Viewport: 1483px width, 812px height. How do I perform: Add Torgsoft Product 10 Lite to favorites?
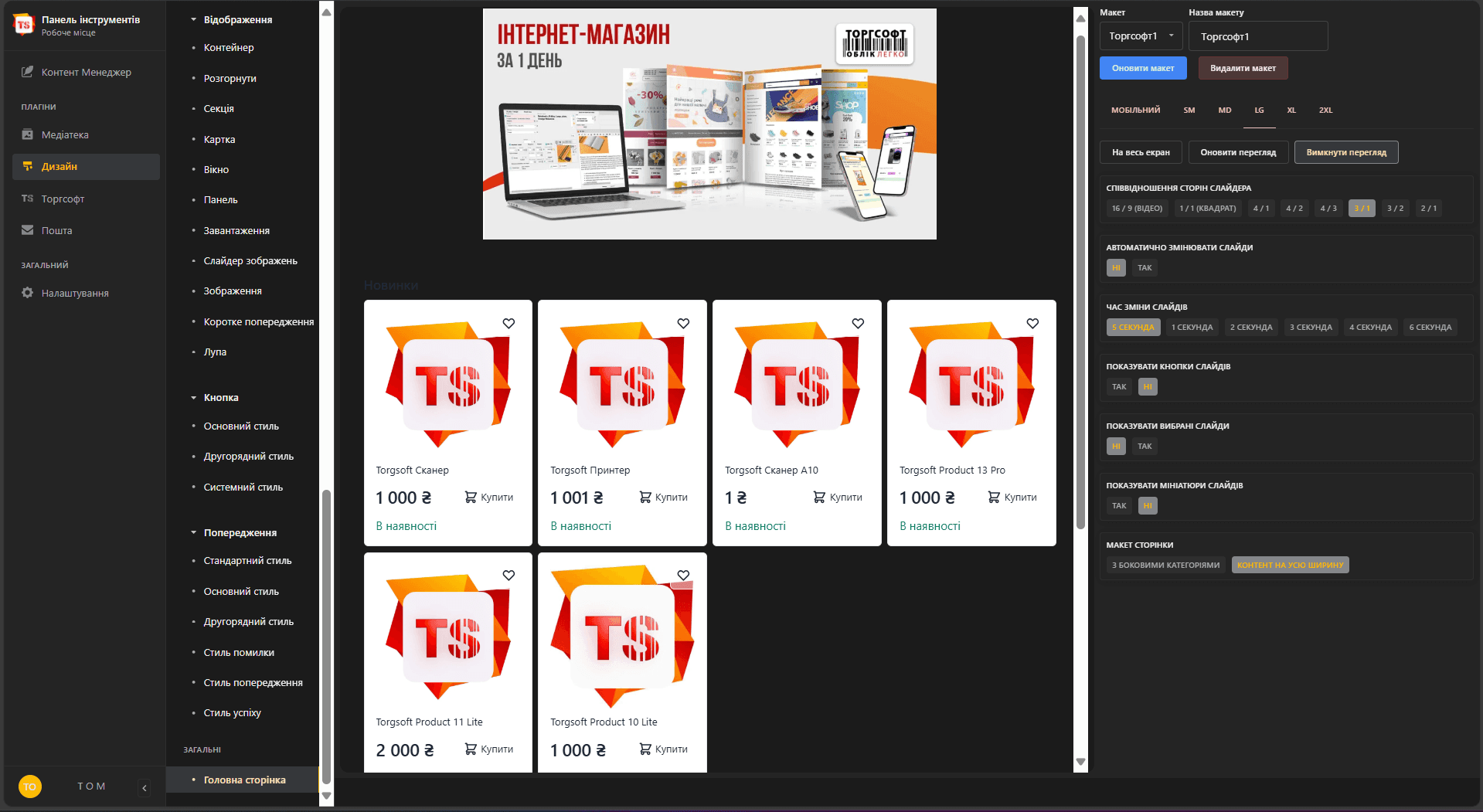[683, 576]
